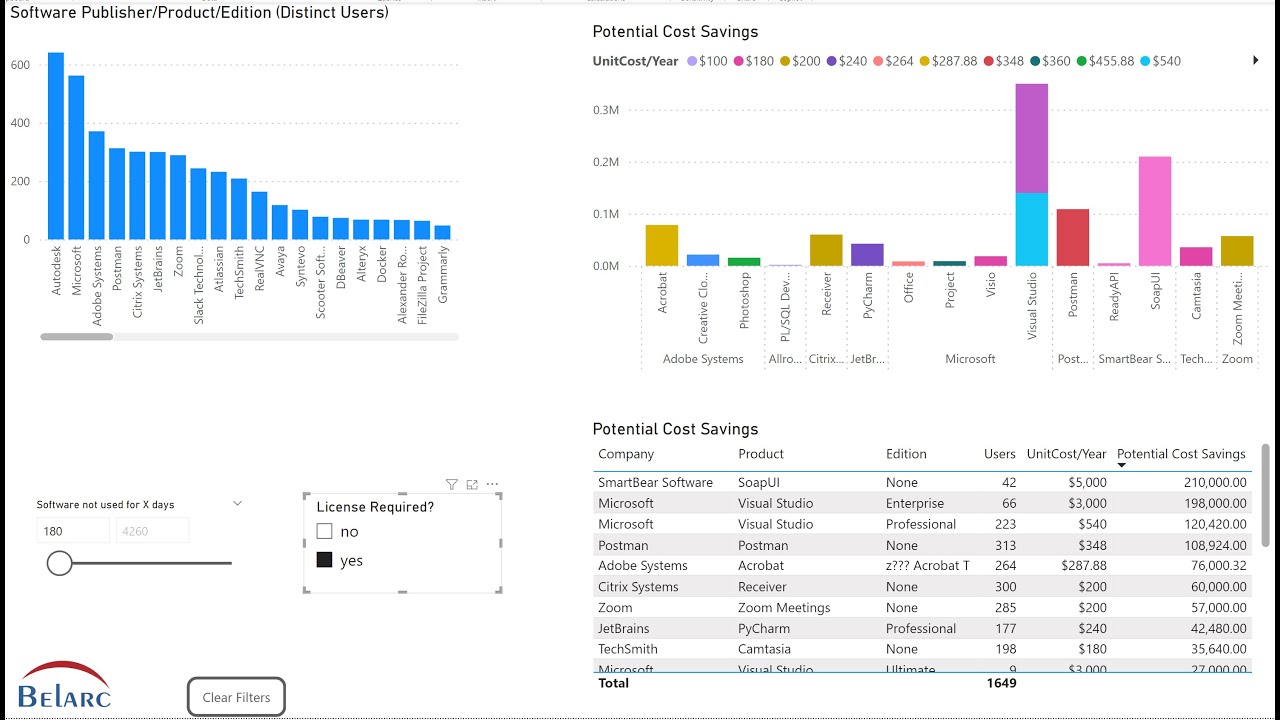Select the red Postman bar in cost savings chart
The image size is (1280, 720).
point(1073,238)
